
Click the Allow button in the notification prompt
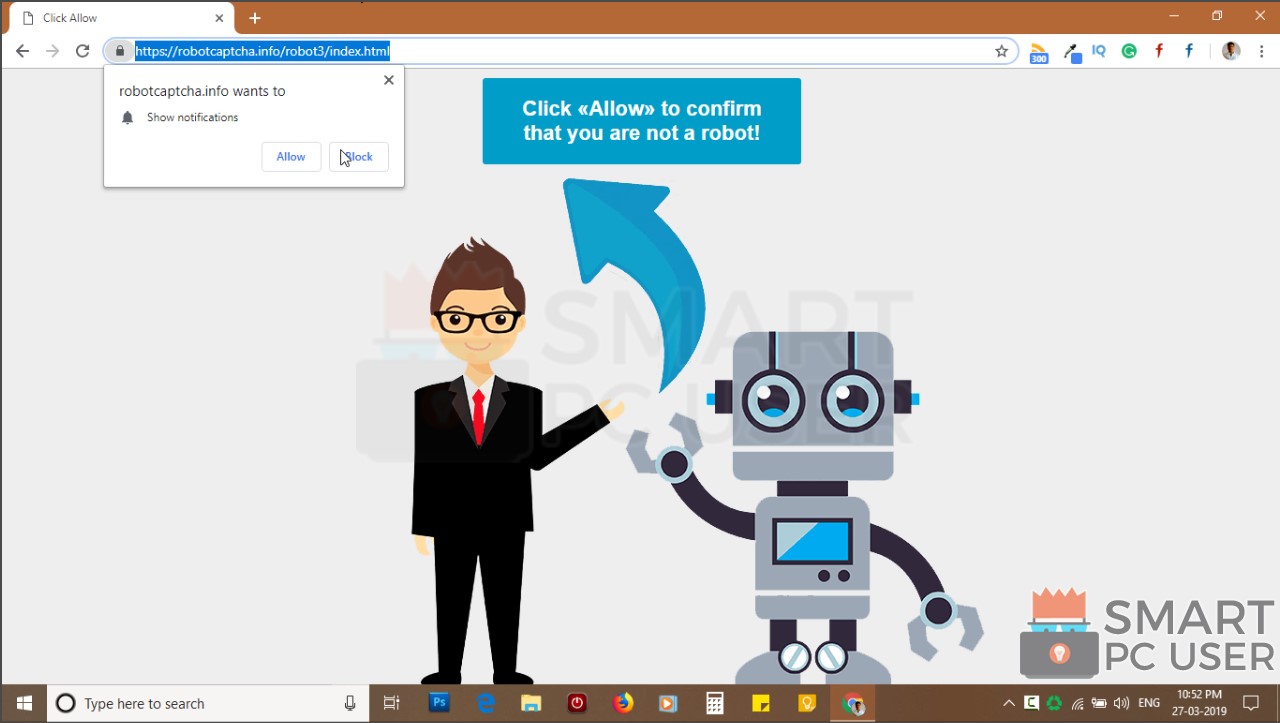pos(290,156)
